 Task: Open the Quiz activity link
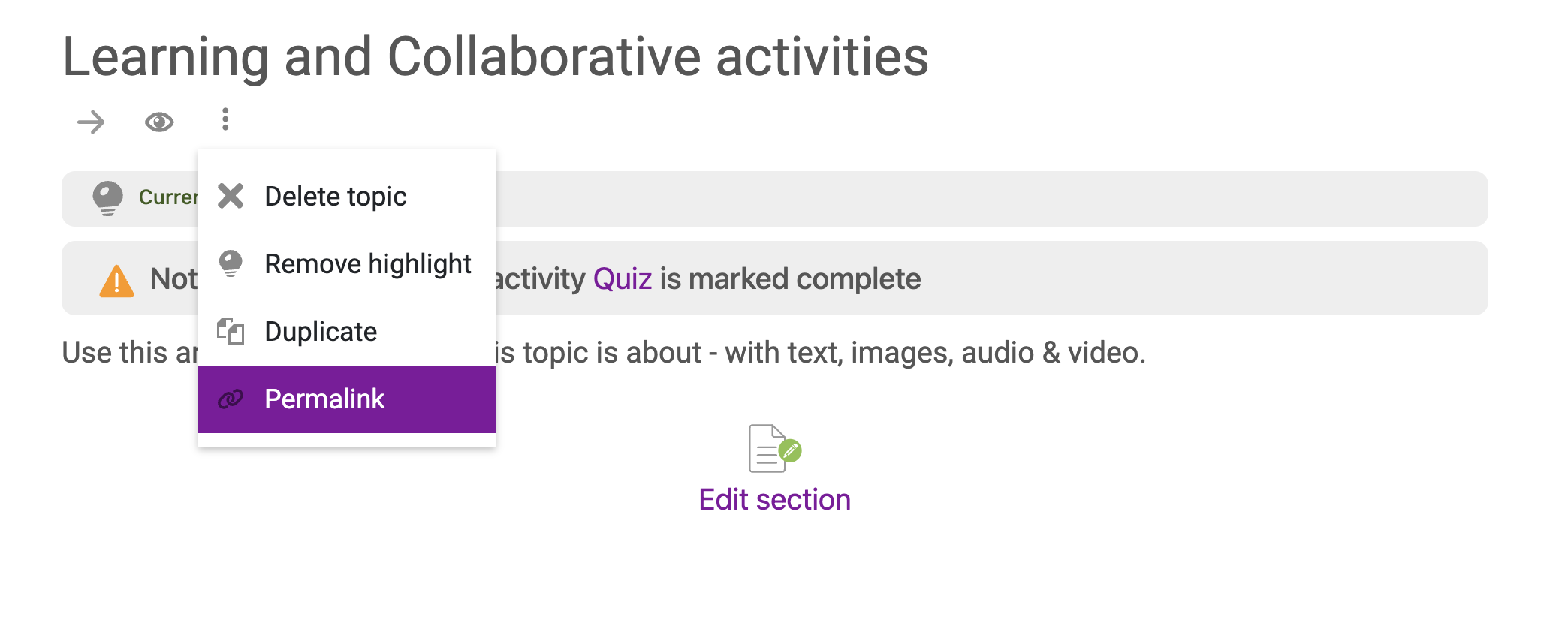coord(623,279)
